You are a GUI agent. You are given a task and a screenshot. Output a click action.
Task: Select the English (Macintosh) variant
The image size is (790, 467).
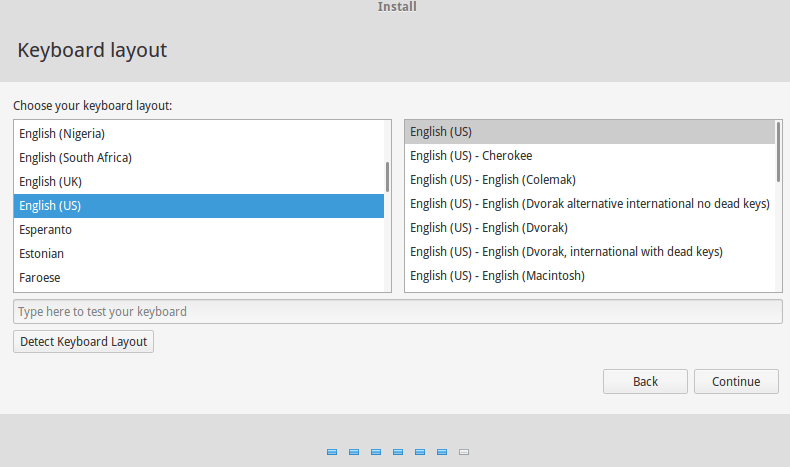coord(497,275)
